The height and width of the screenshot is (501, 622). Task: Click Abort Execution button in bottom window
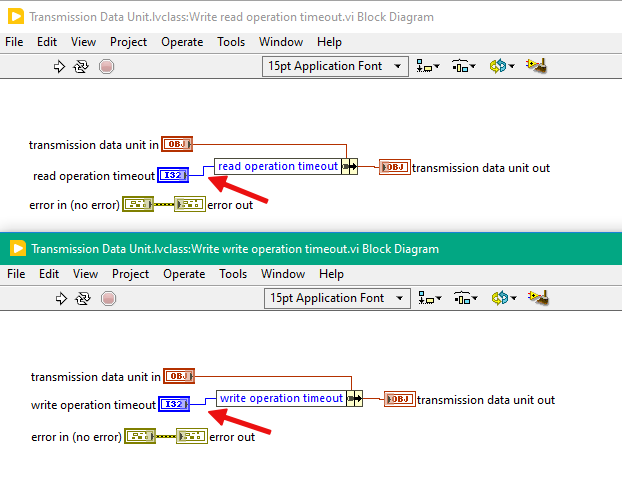108,298
